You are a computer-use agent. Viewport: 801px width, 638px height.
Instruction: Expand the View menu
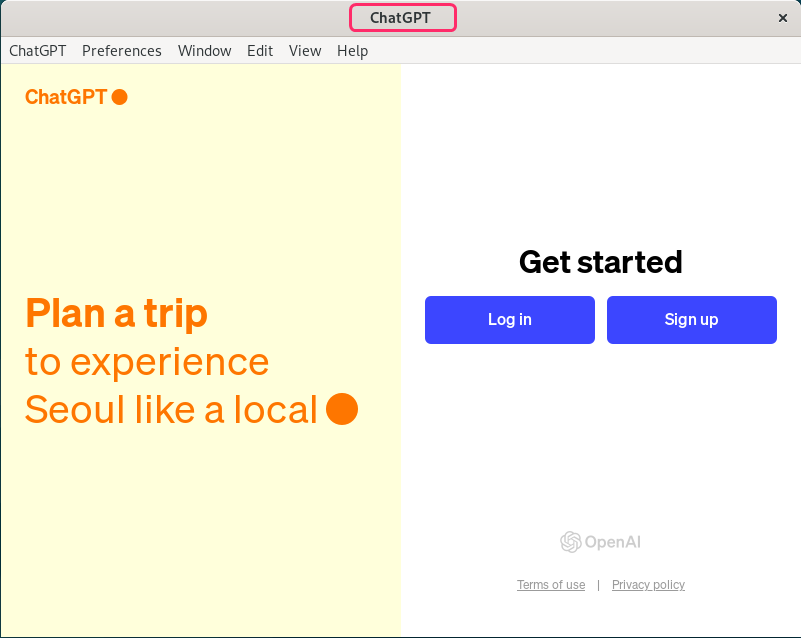tap(305, 51)
